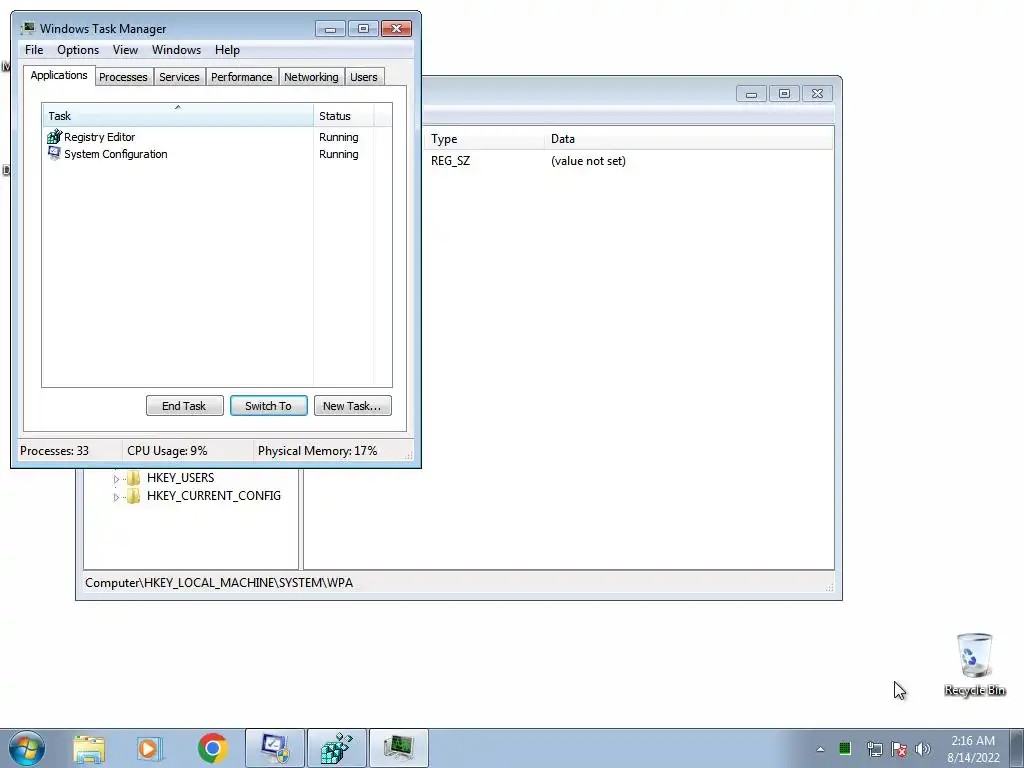Click the green CPU meter tray icon
The height and width of the screenshot is (768, 1024).
[x=844, y=748]
